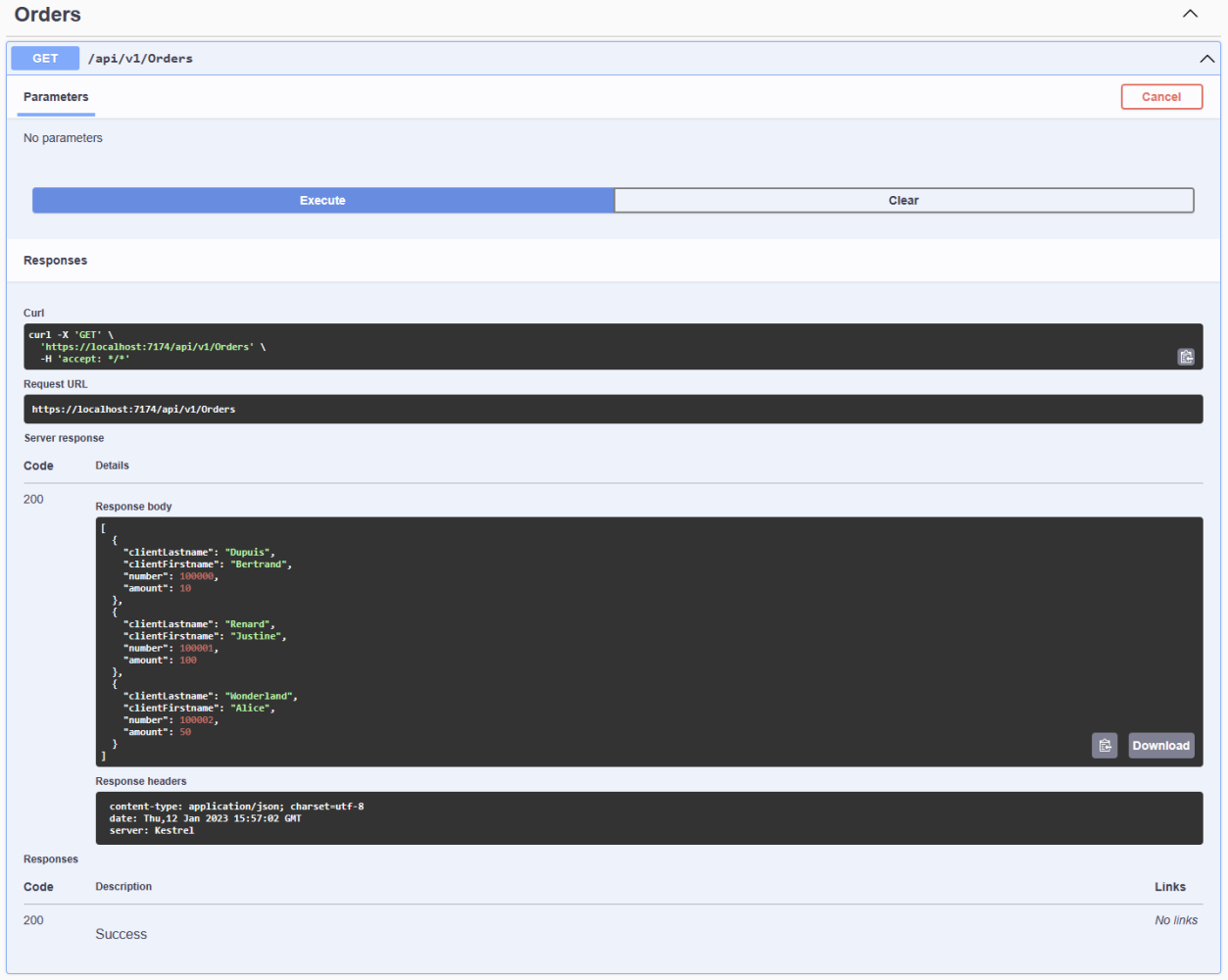Image resolution: width=1228 pixels, height=980 pixels.
Task: Cancel the try-it-out mode
Action: coord(1161,97)
